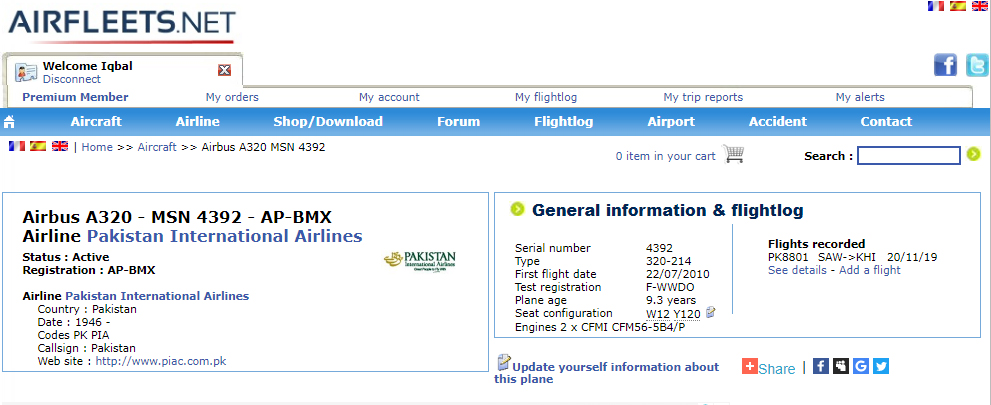
Task: Close the Welcome Iqbal login box
Action: [x=224, y=70]
